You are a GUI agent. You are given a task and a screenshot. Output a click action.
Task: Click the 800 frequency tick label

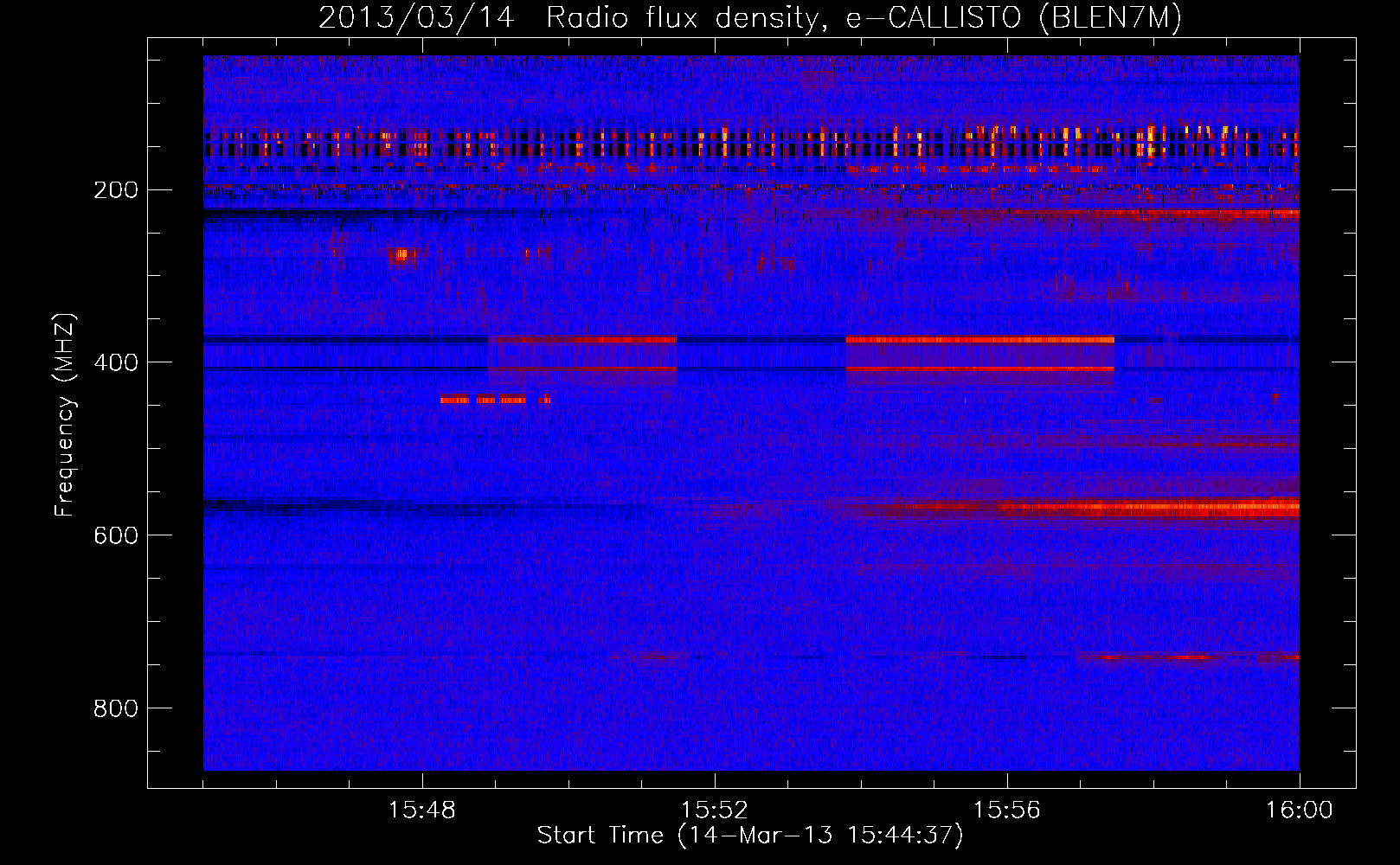click(x=115, y=708)
